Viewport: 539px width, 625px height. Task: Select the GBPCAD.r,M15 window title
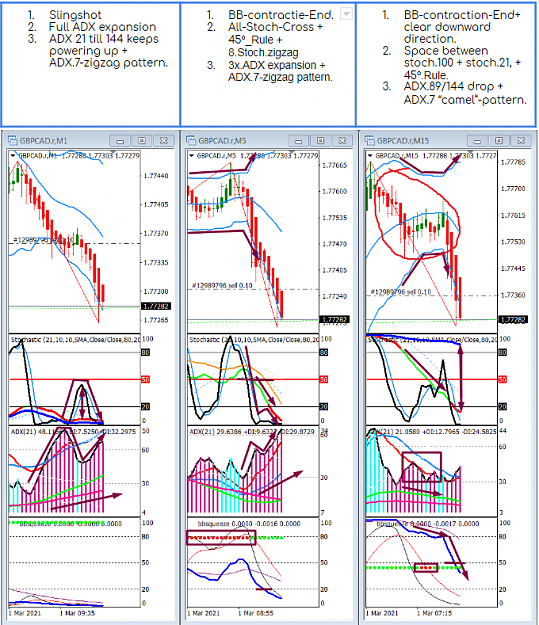click(x=403, y=141)
